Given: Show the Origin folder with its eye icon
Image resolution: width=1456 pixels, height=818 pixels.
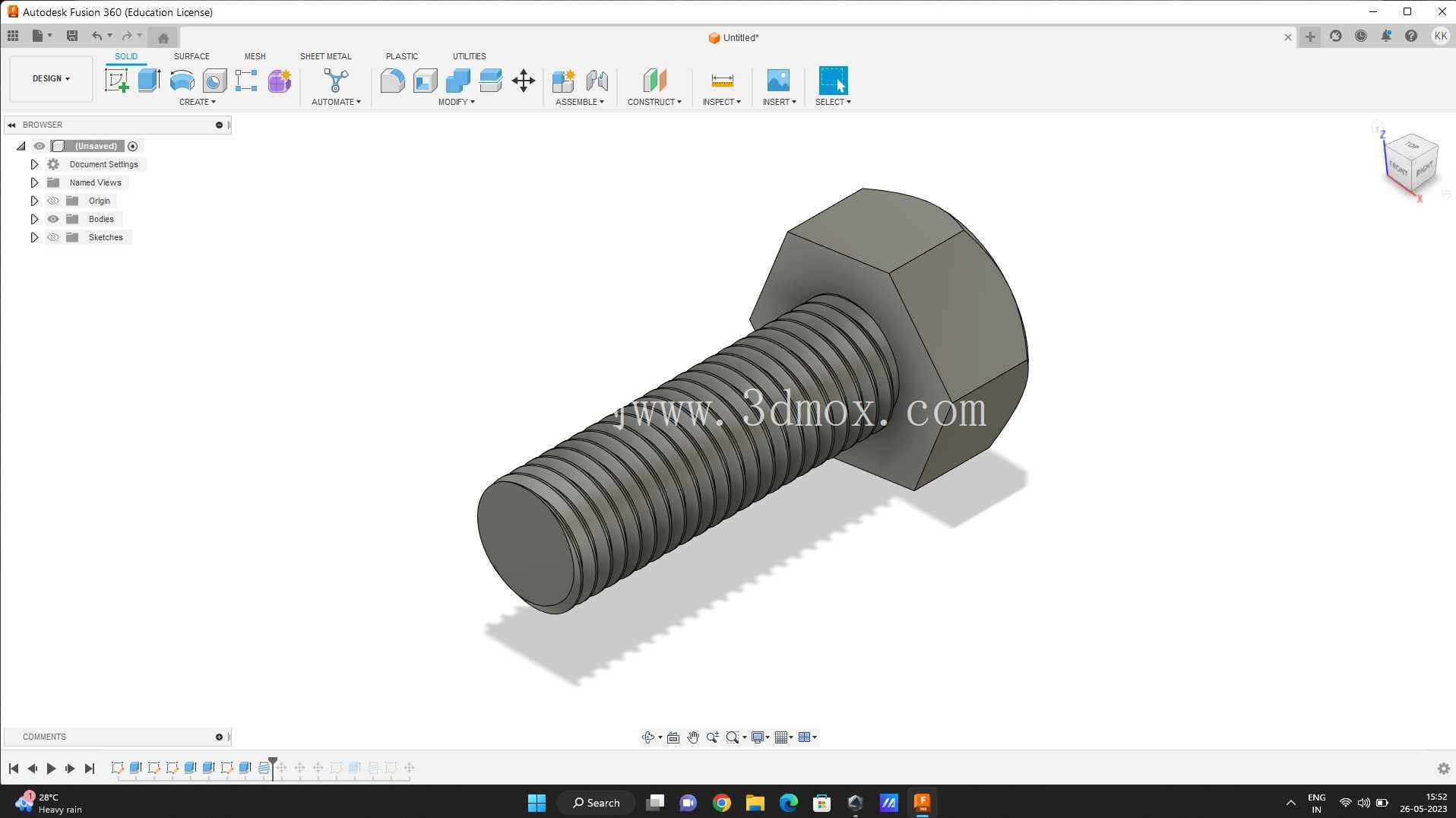Looking at the screenshot, I should [53, 201].
